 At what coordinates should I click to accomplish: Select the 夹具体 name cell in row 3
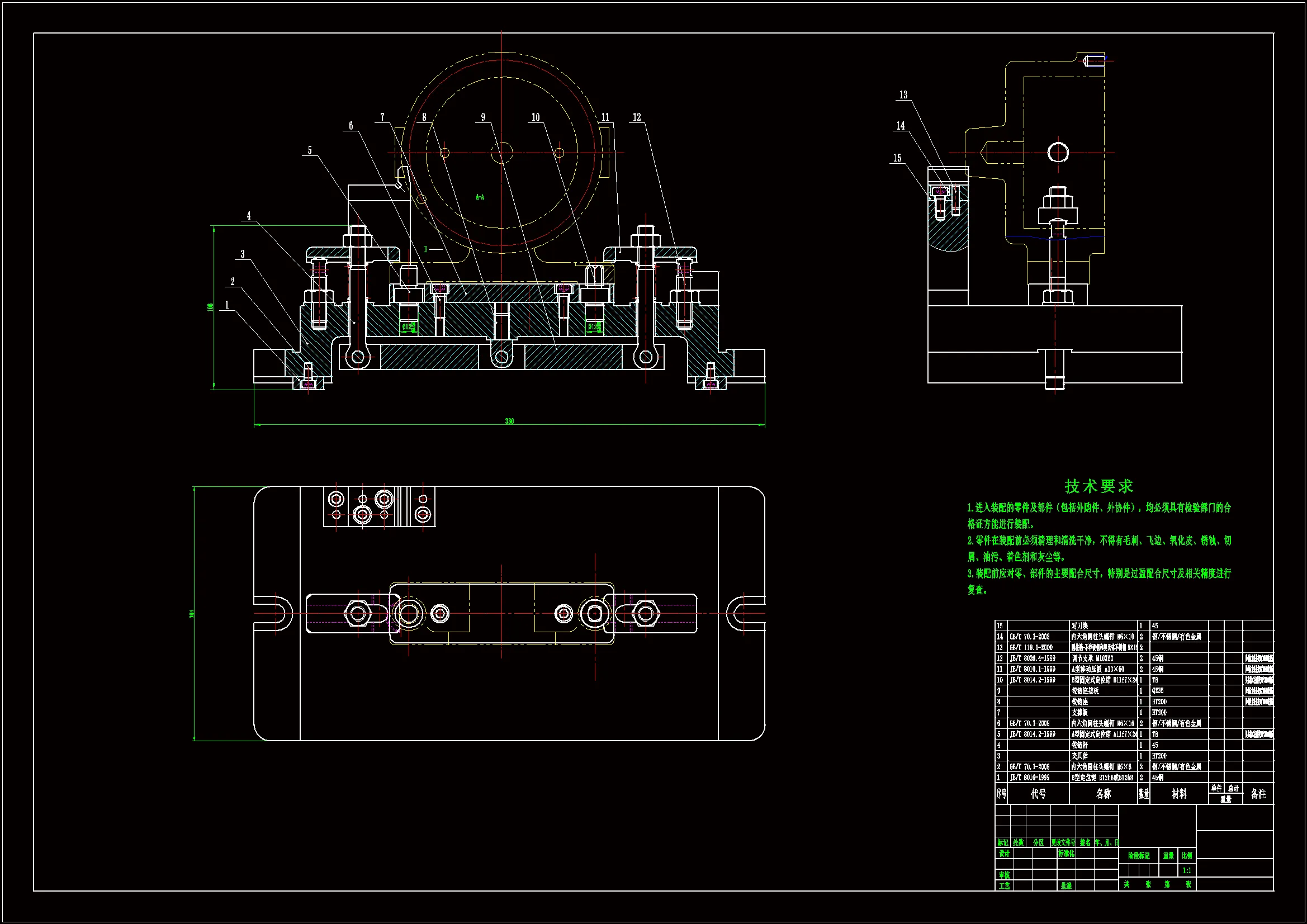coord(1079,756)
